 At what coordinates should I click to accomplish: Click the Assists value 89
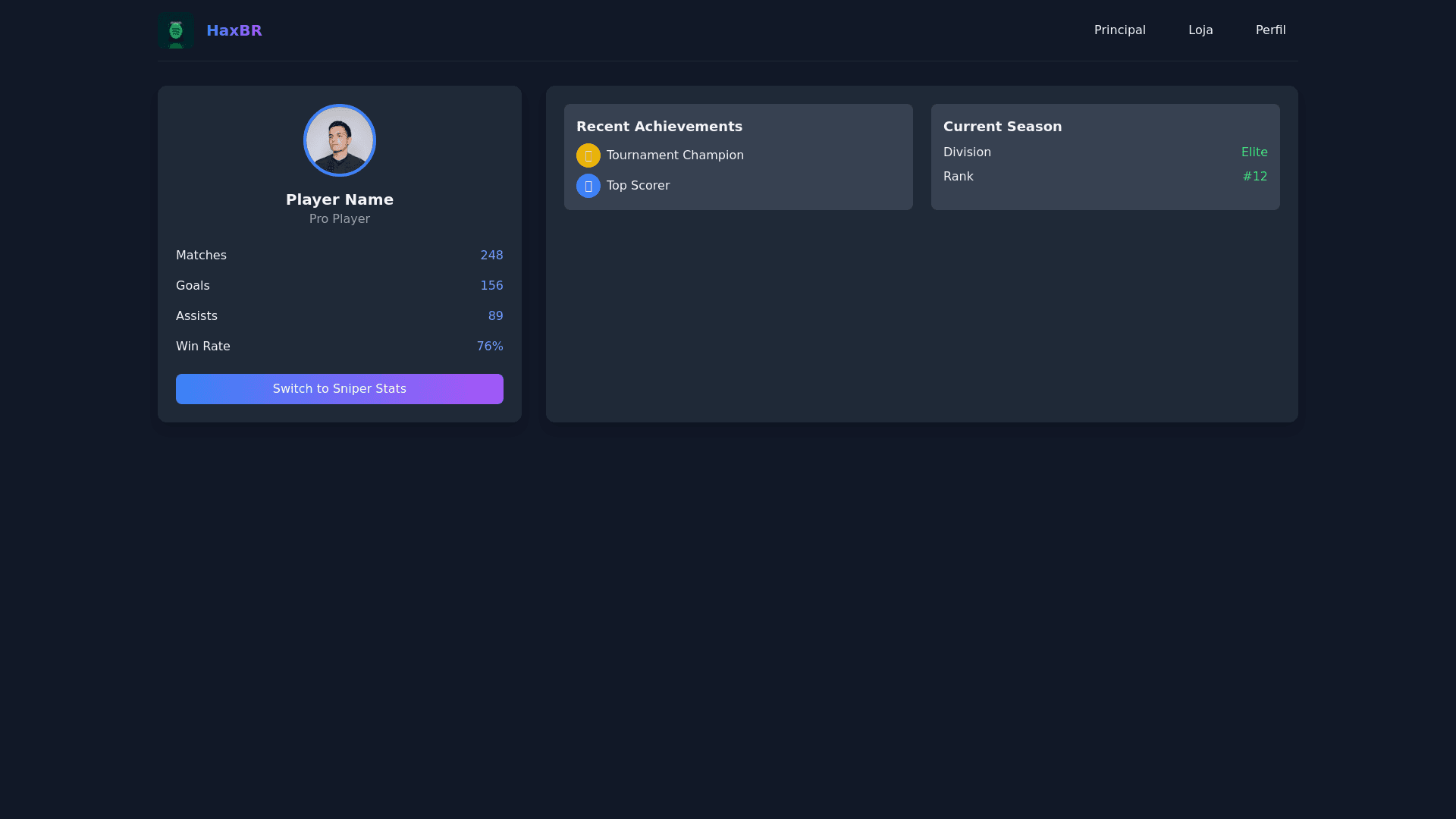pyautogui.click(x=495, y=316)
